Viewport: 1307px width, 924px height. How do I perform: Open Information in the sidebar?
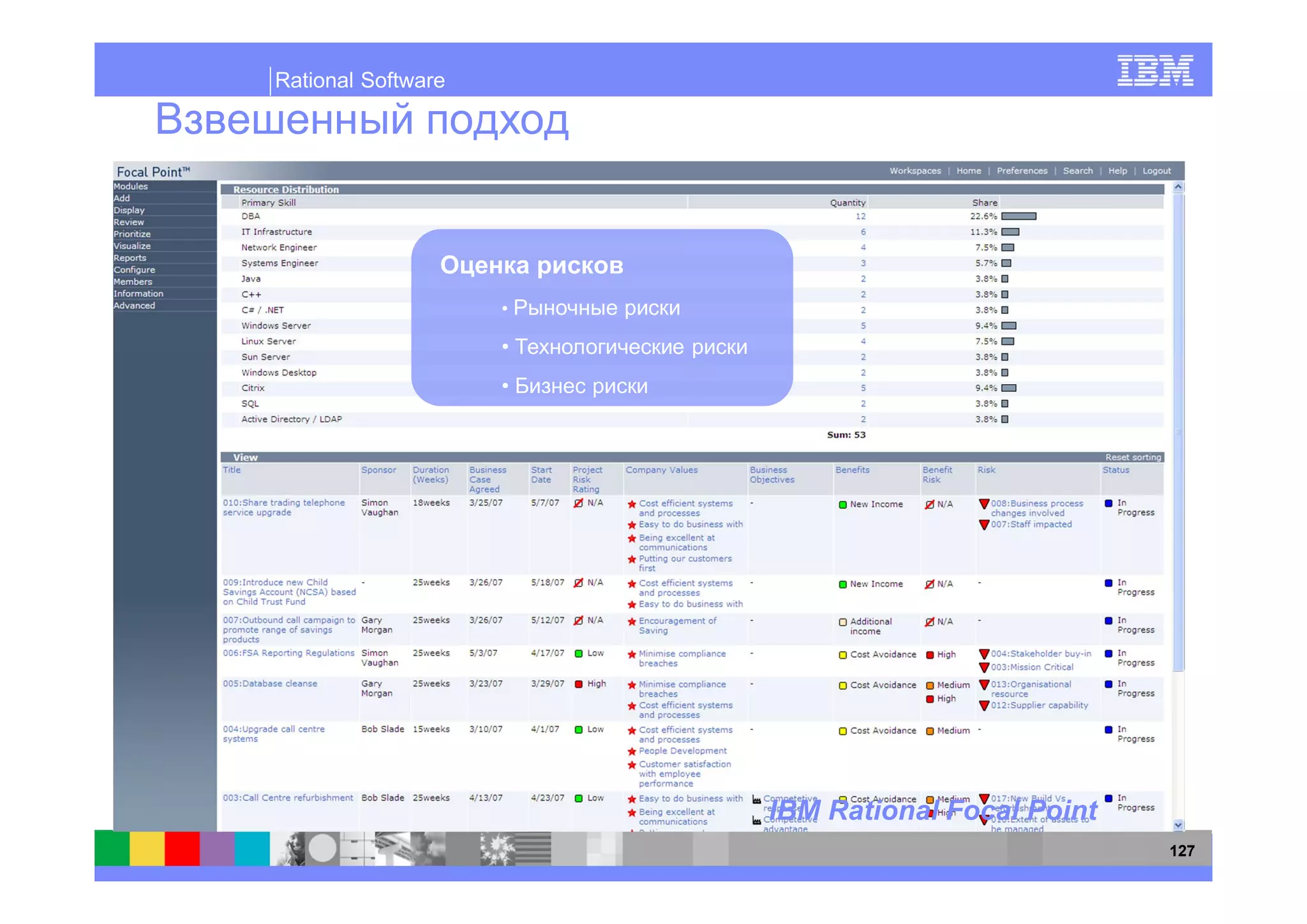pos(138,294)
